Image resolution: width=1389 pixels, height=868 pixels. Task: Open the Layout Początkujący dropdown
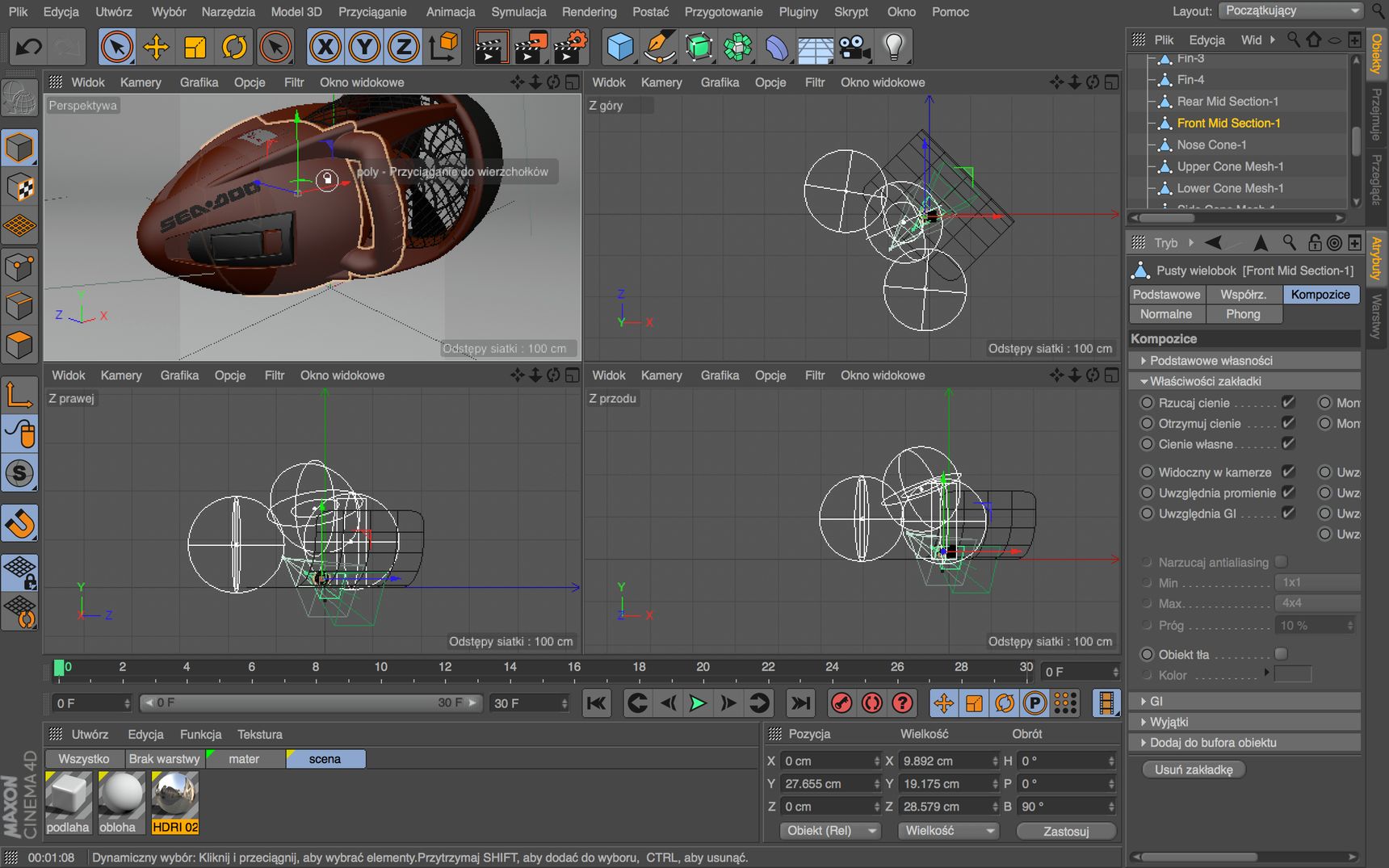[1291, 10]
